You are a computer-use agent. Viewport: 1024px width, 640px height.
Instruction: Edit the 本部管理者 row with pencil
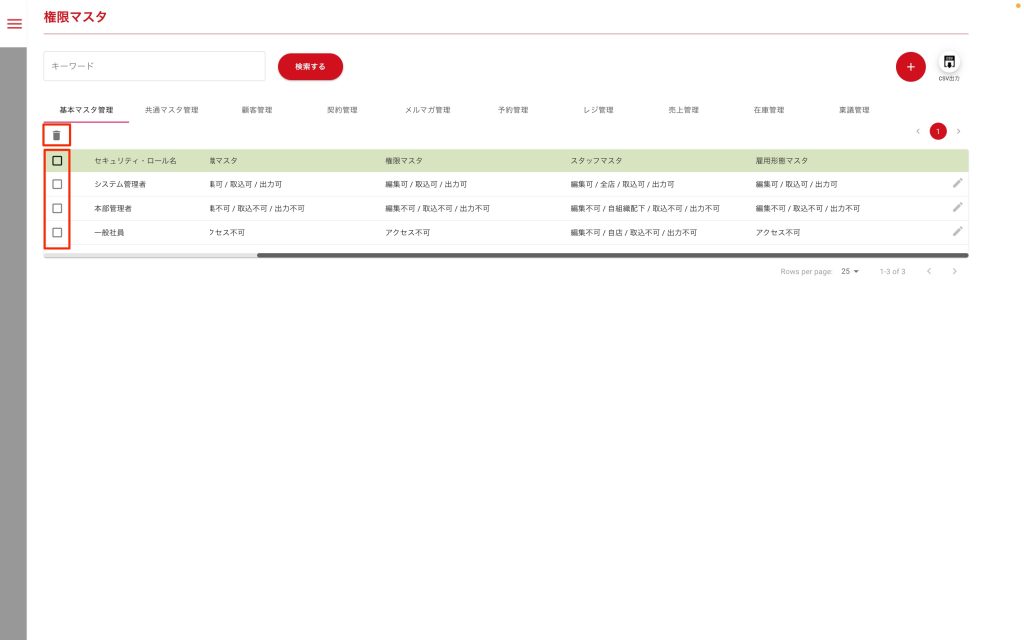(x=957, y=207)
